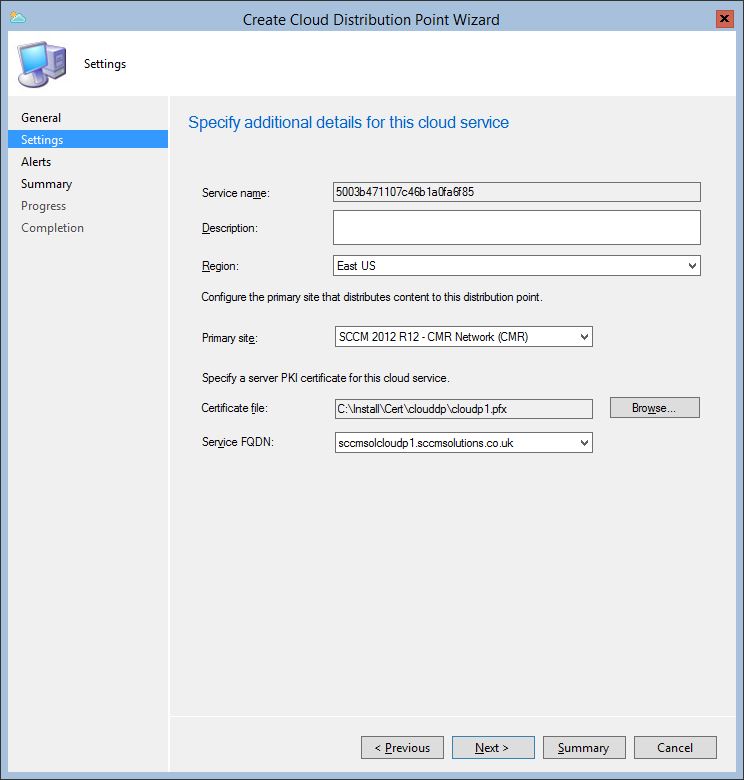
Task: Cancel the wizard
Action: (x=675, y=748)
